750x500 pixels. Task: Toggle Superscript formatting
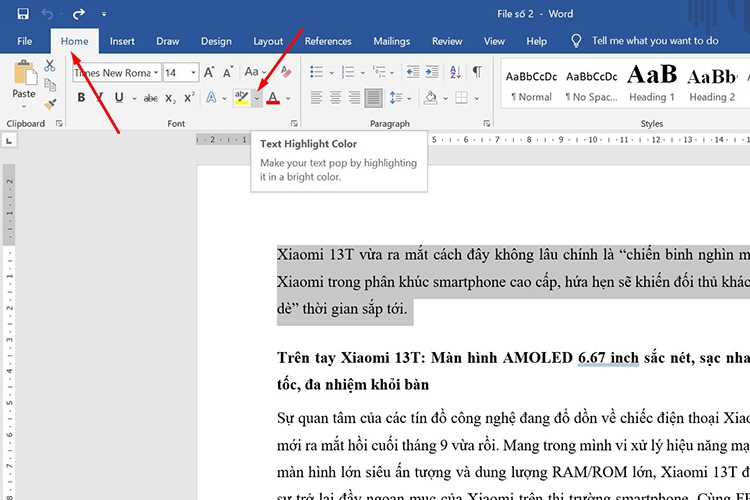coord(189,98)
